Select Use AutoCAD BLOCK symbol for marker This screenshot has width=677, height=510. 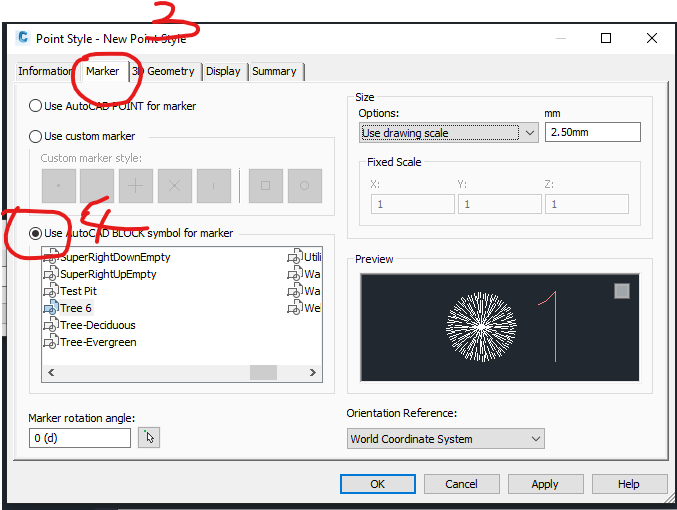(x=131, y=233)
